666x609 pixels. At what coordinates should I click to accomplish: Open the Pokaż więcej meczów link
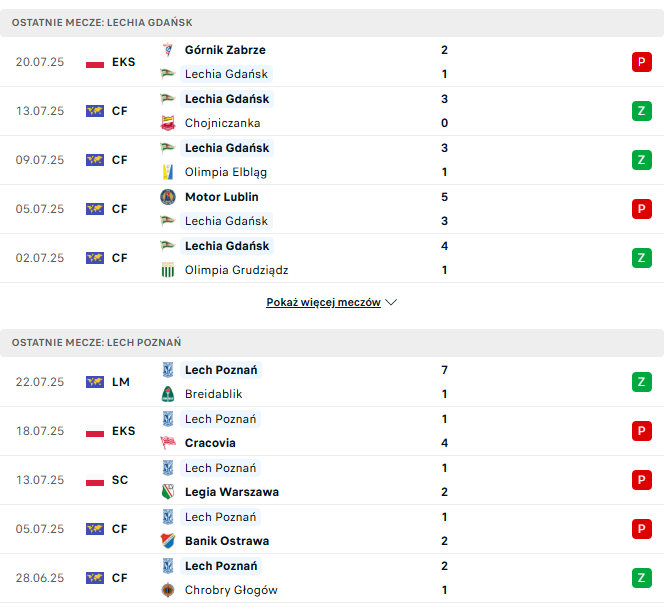click(323, 302)
